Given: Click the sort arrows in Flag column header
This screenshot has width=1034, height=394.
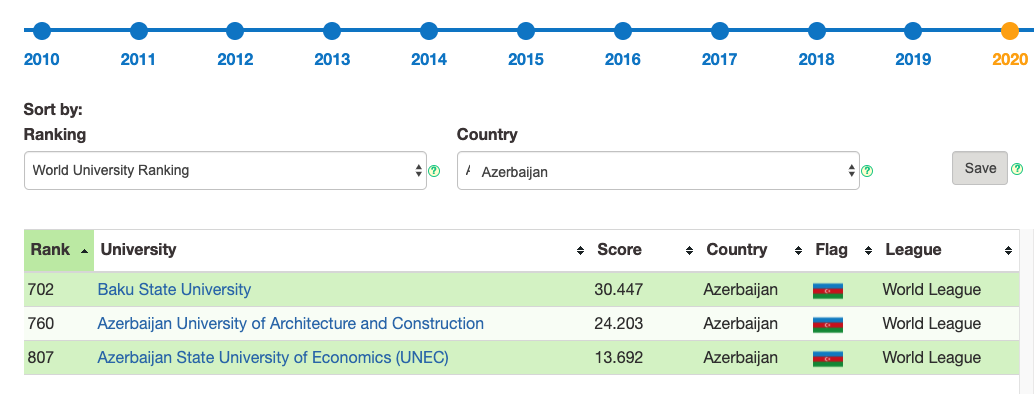Looking at the screenshot, I should coord(868,251).
